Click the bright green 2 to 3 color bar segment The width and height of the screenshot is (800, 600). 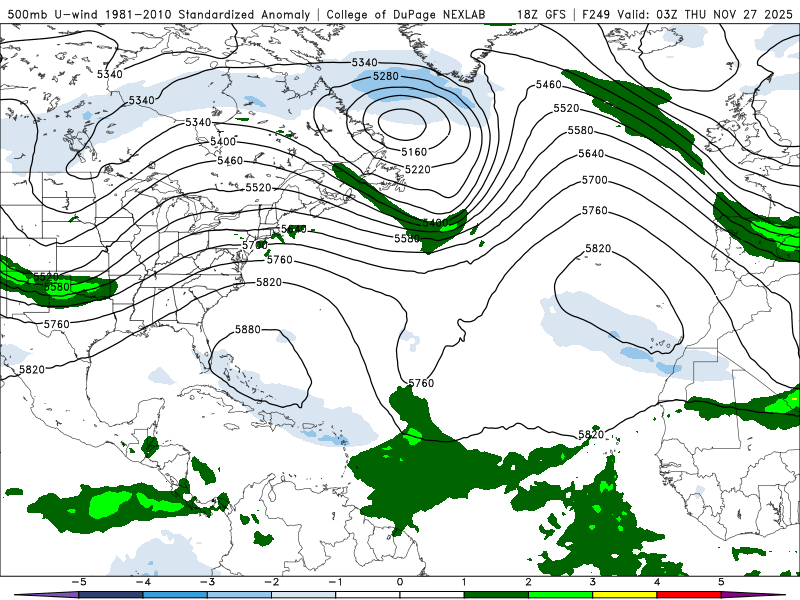point(561,595)
